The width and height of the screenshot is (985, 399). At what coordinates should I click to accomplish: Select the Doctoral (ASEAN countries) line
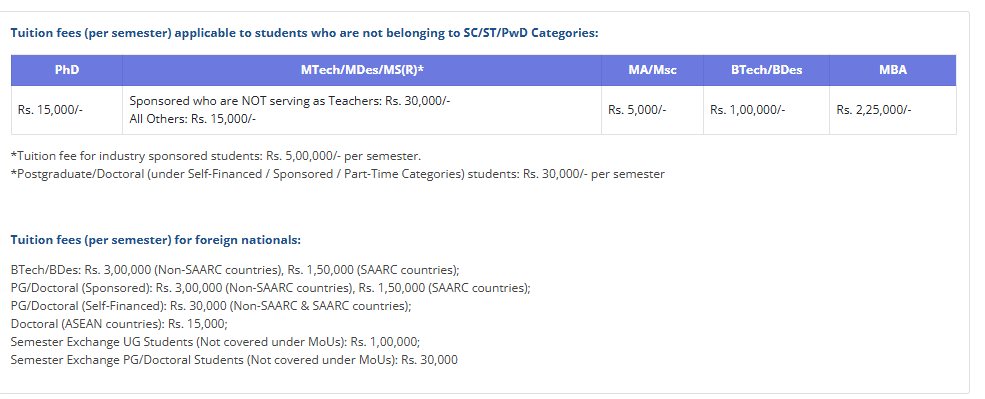pyautogui.click(x=119, y=324)
